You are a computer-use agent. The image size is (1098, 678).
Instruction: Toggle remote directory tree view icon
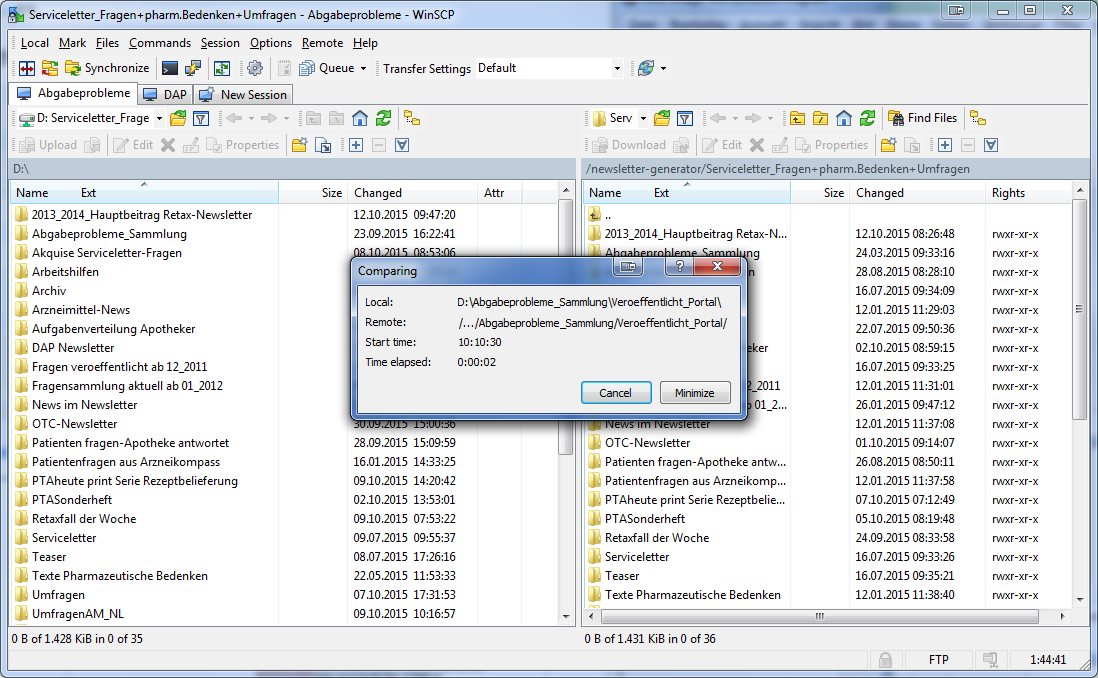977,118
